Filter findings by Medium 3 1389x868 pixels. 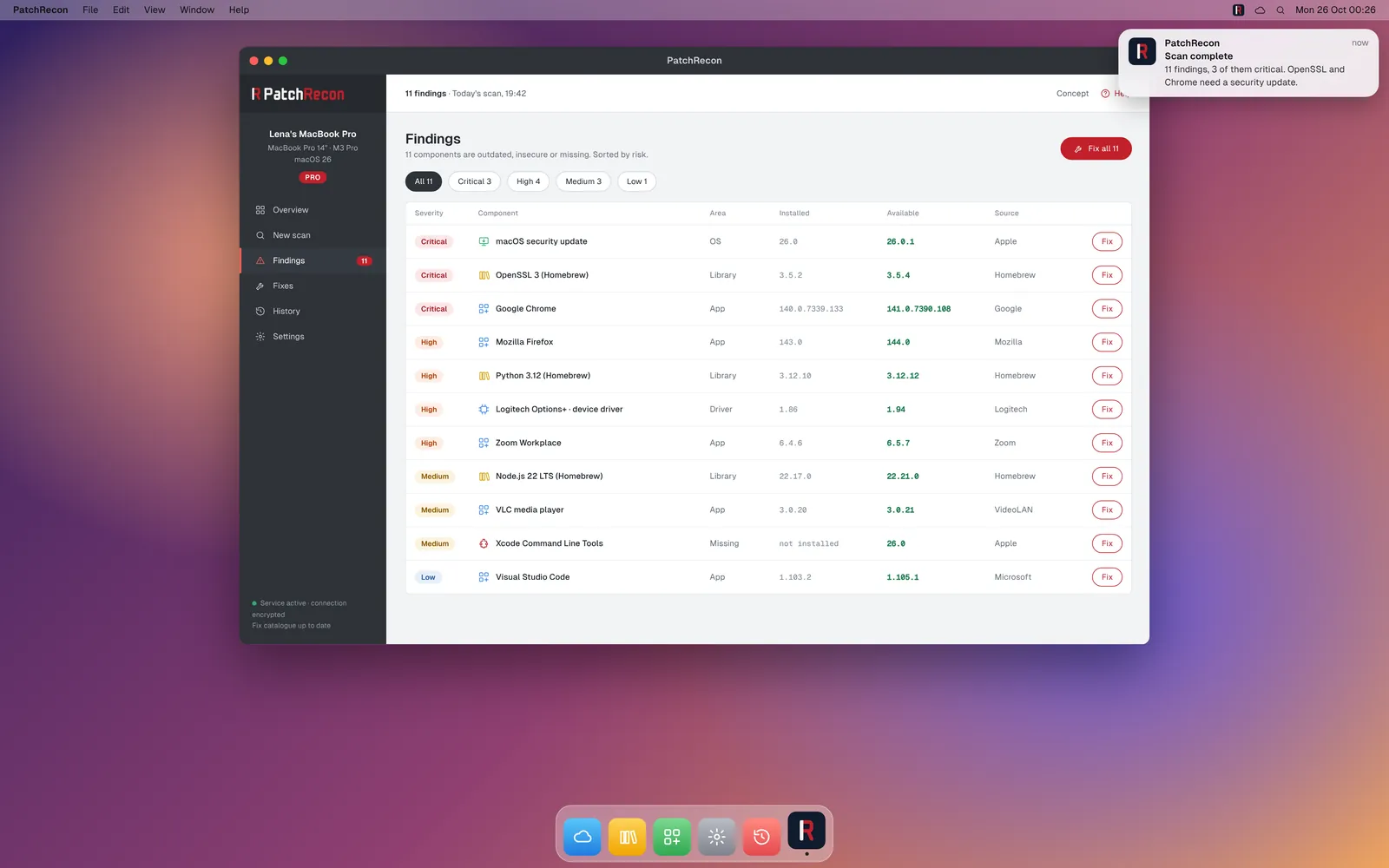tap(583, 181)
